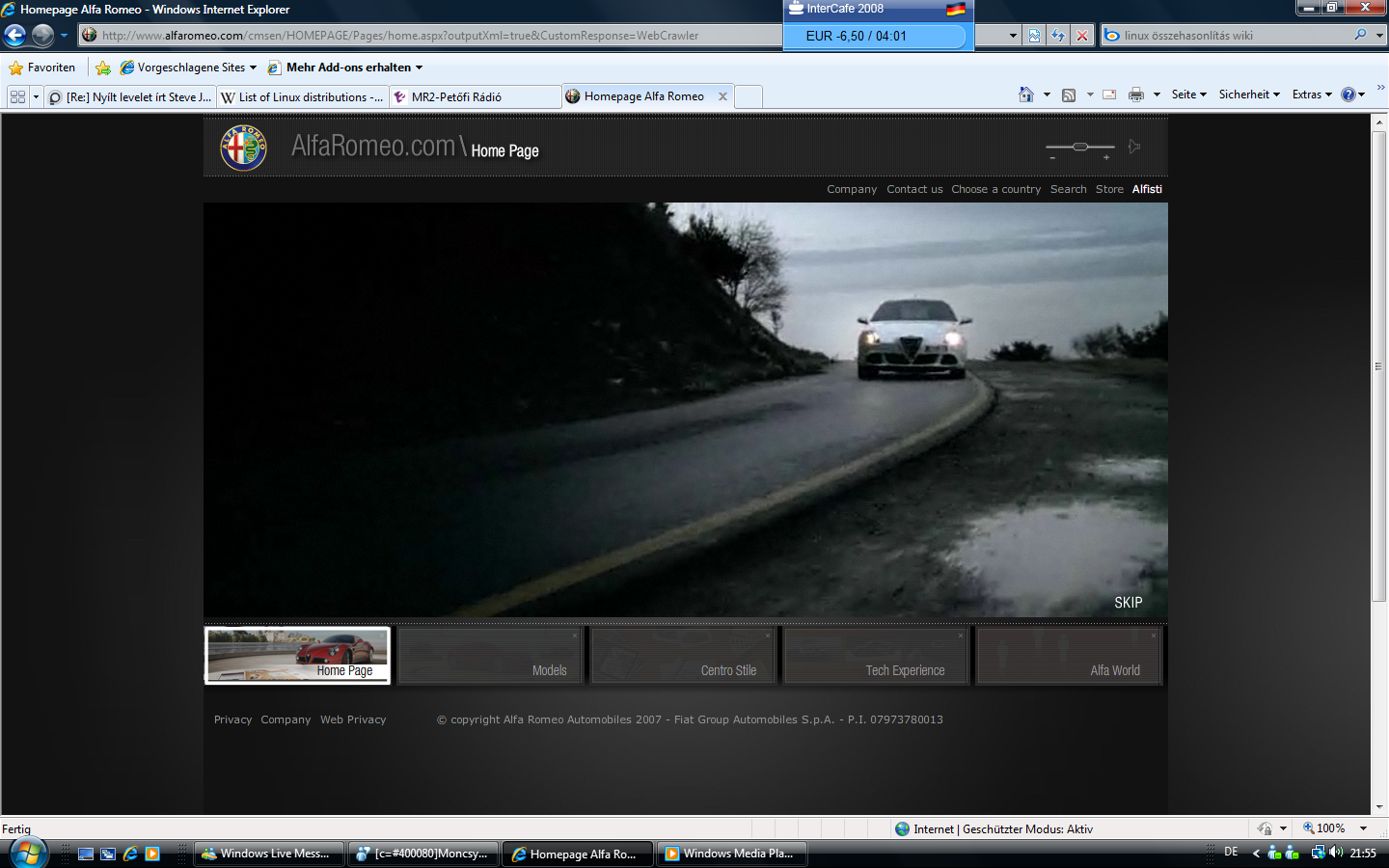The height and width of the screenshot is (868, 1389).
Task: Switch to Nyílt levelet írt Steve tab
Action: tap(130, 97)
